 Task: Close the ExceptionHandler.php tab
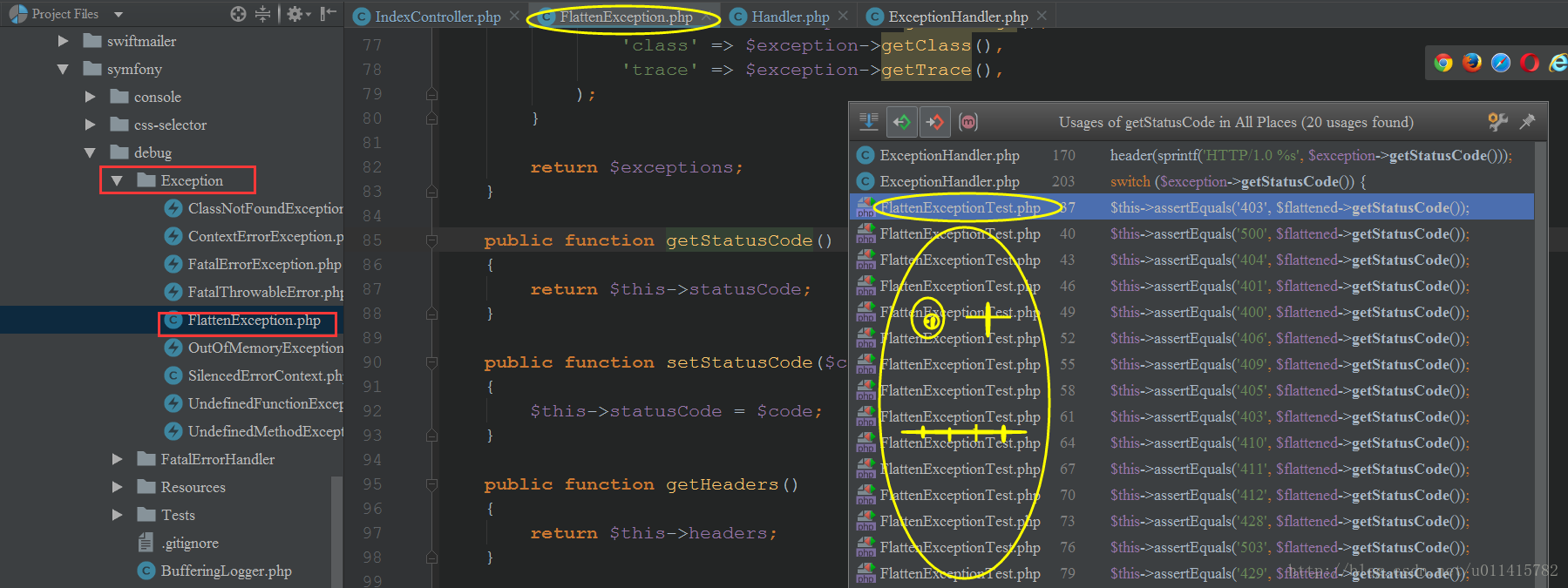coord(1042,16)
